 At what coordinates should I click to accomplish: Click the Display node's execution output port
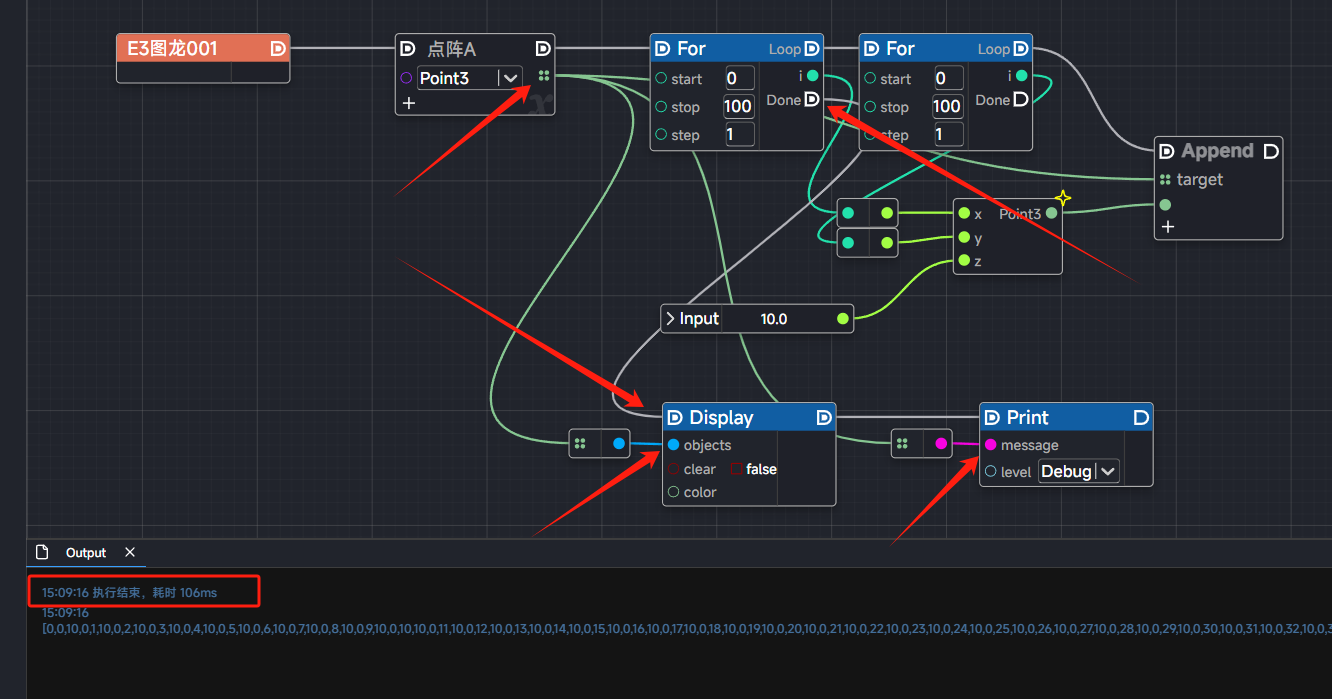click(x=824, y=418)
